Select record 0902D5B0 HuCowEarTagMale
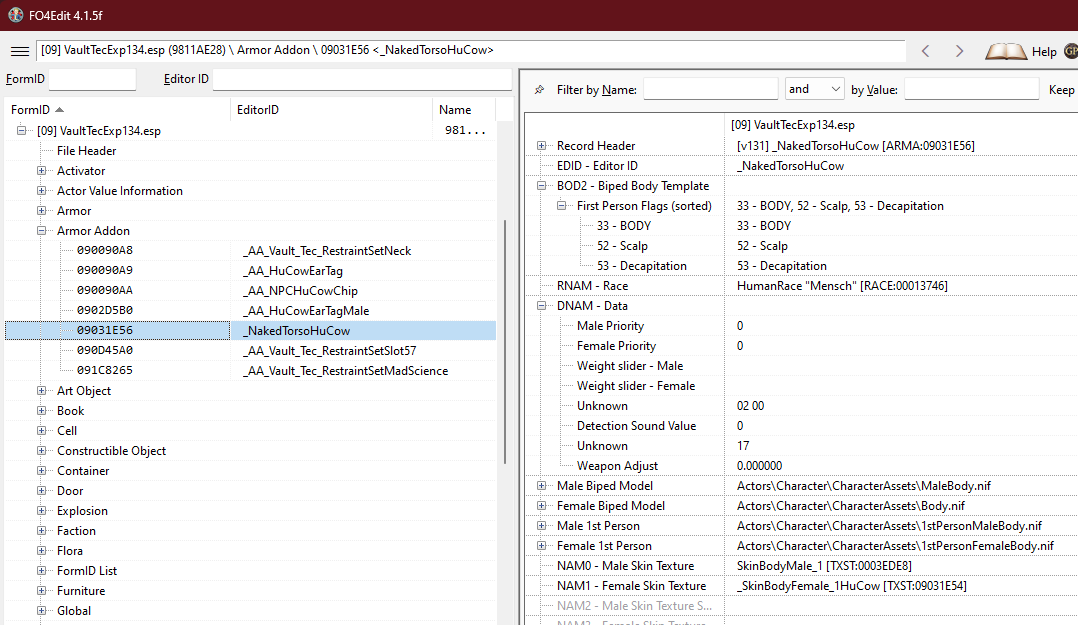The width and height of the screenshot is (1078, 625). (x=250, y=310)
